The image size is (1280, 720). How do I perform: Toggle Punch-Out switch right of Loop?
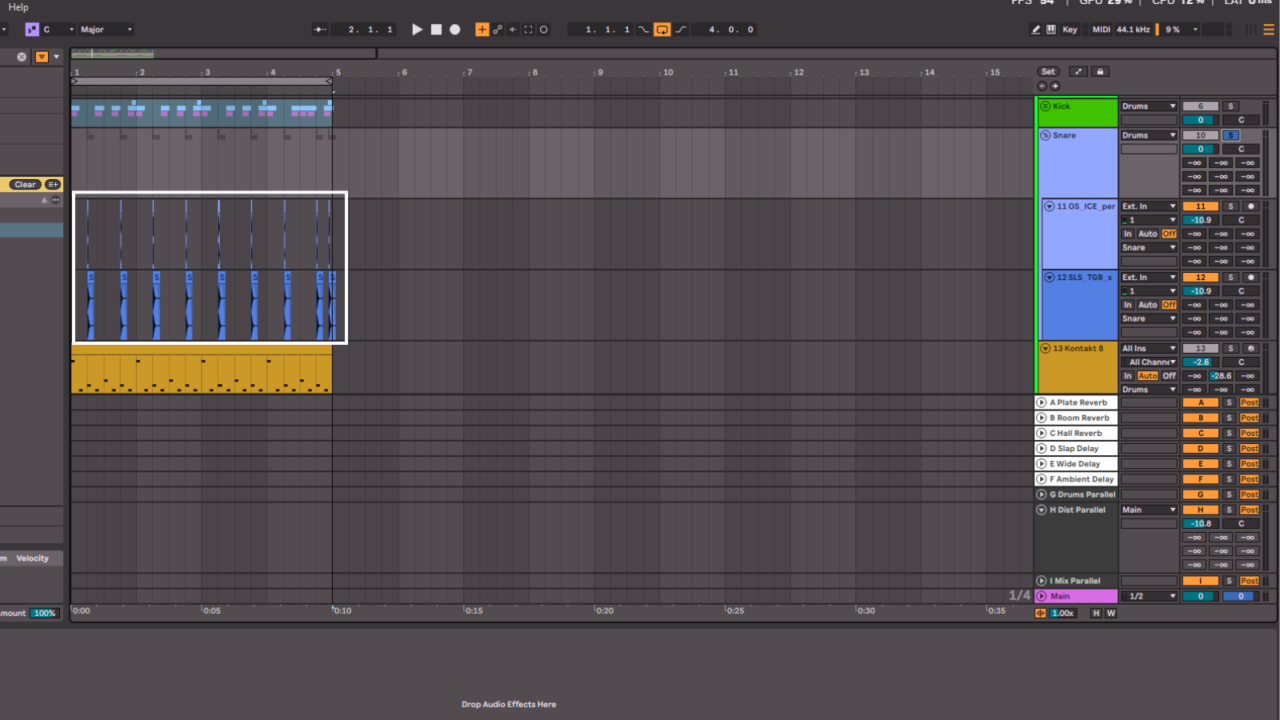[681, 30]
